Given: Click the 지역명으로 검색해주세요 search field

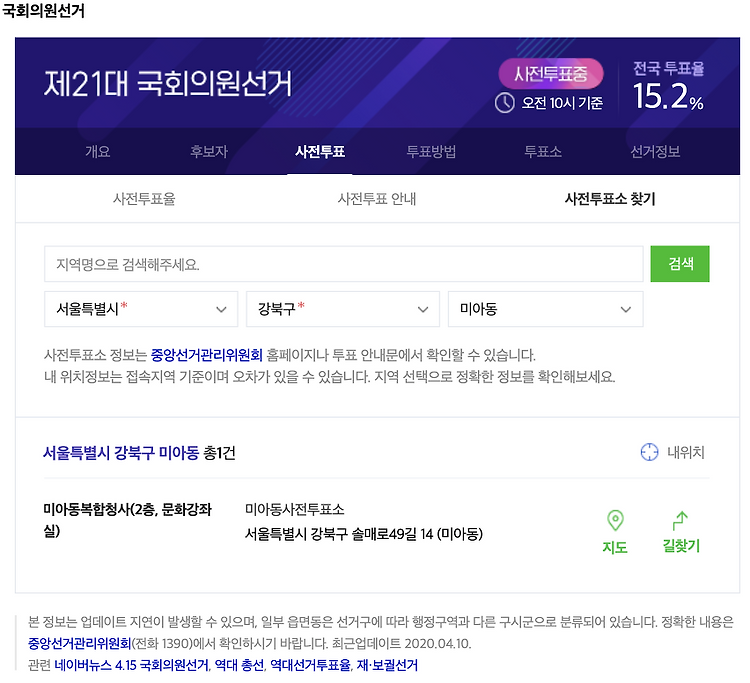Looking at the screenshot, I should pyautogui.click(x=343, y=264).
